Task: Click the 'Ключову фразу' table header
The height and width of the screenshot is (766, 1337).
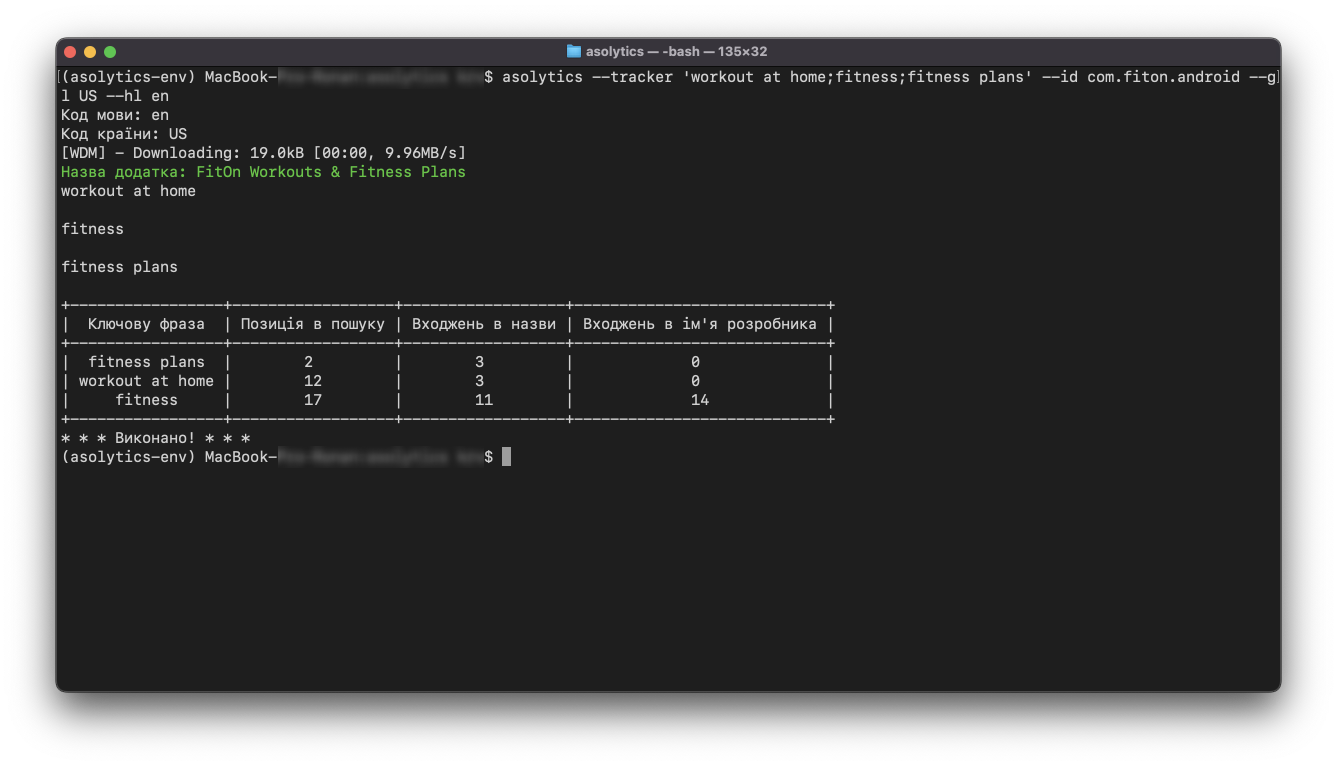Action: click(146, 324)
